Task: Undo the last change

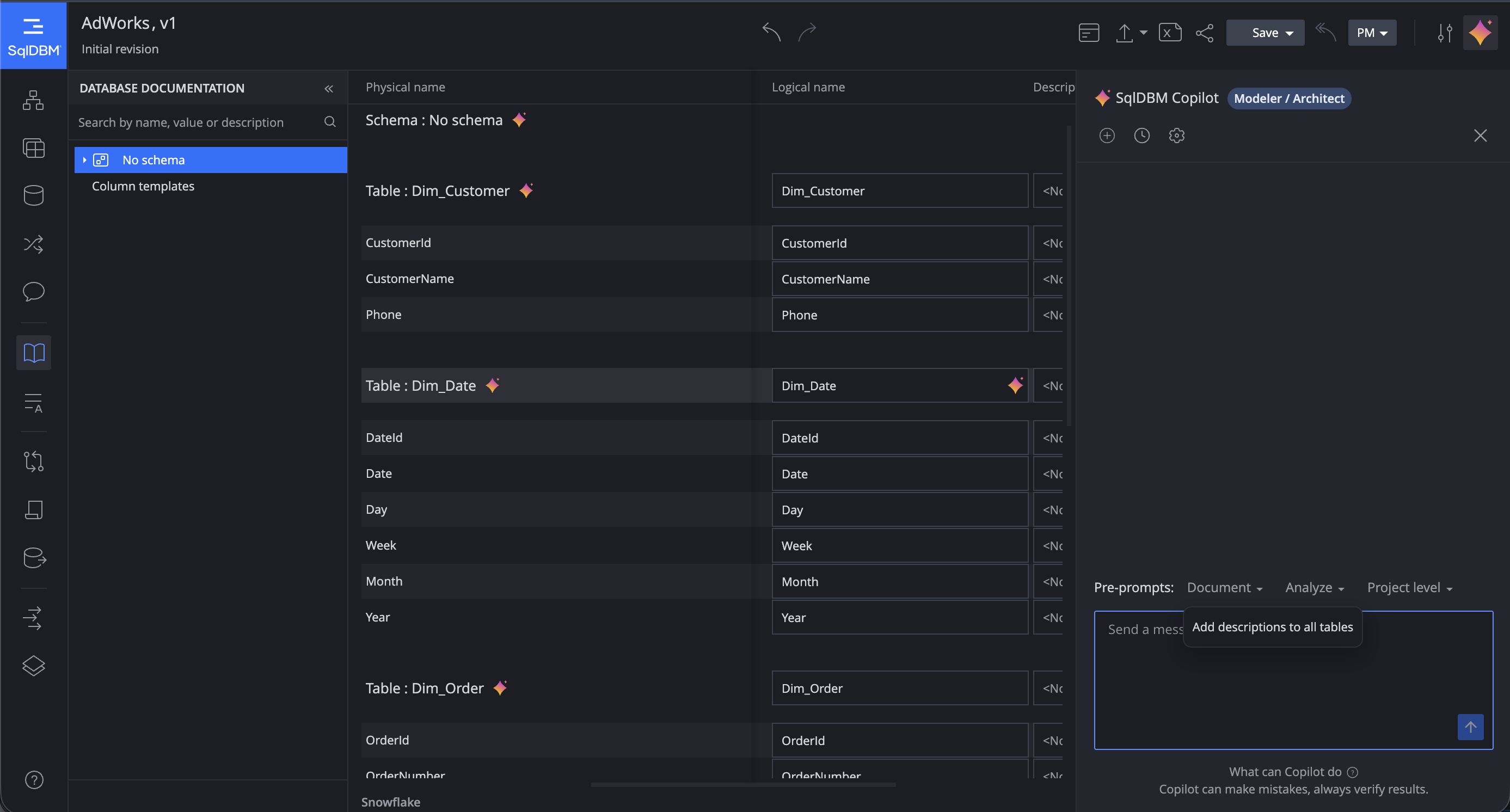Action: (771, 32)
